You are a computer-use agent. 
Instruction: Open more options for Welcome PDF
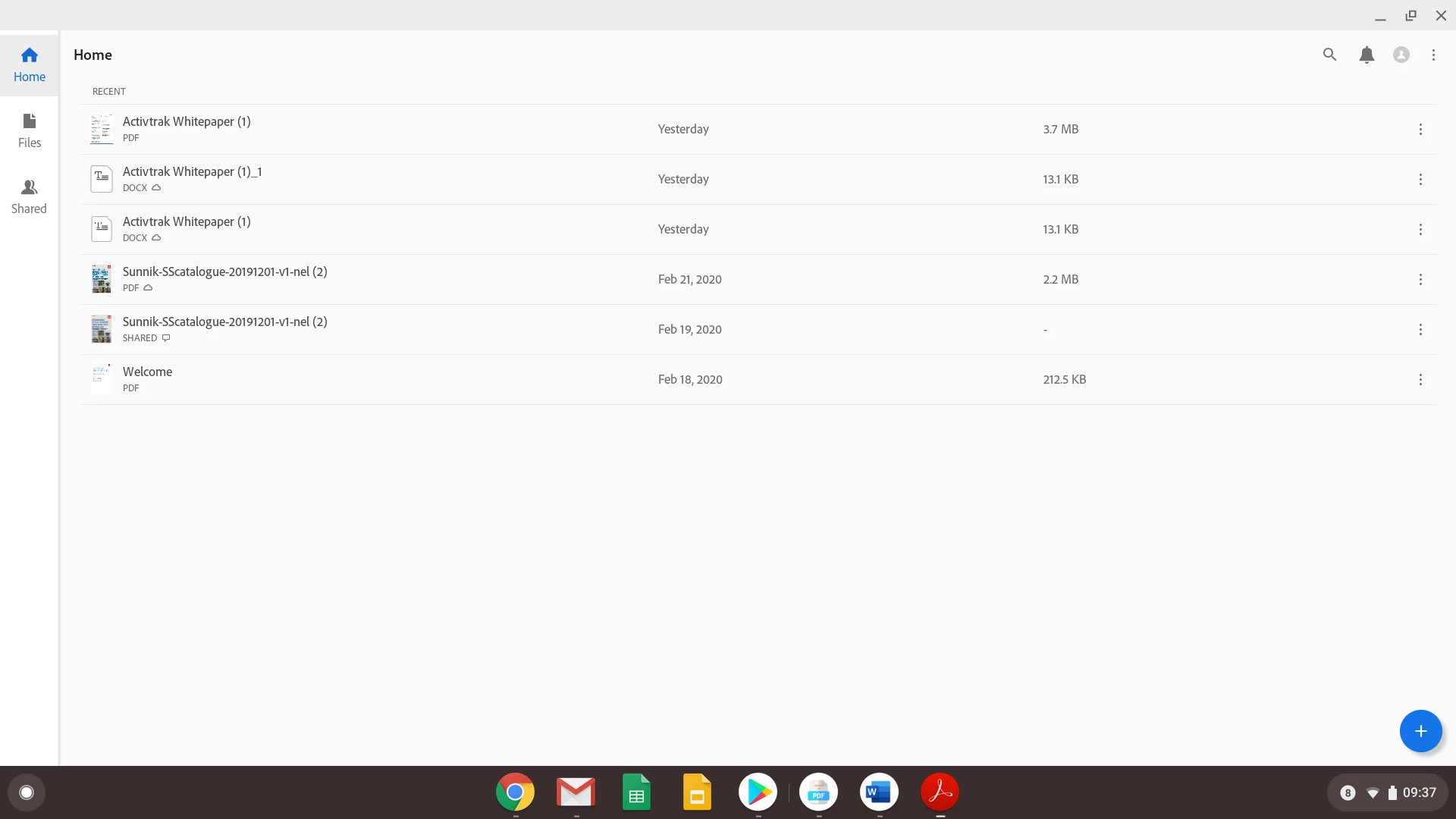pos(1420,379)
